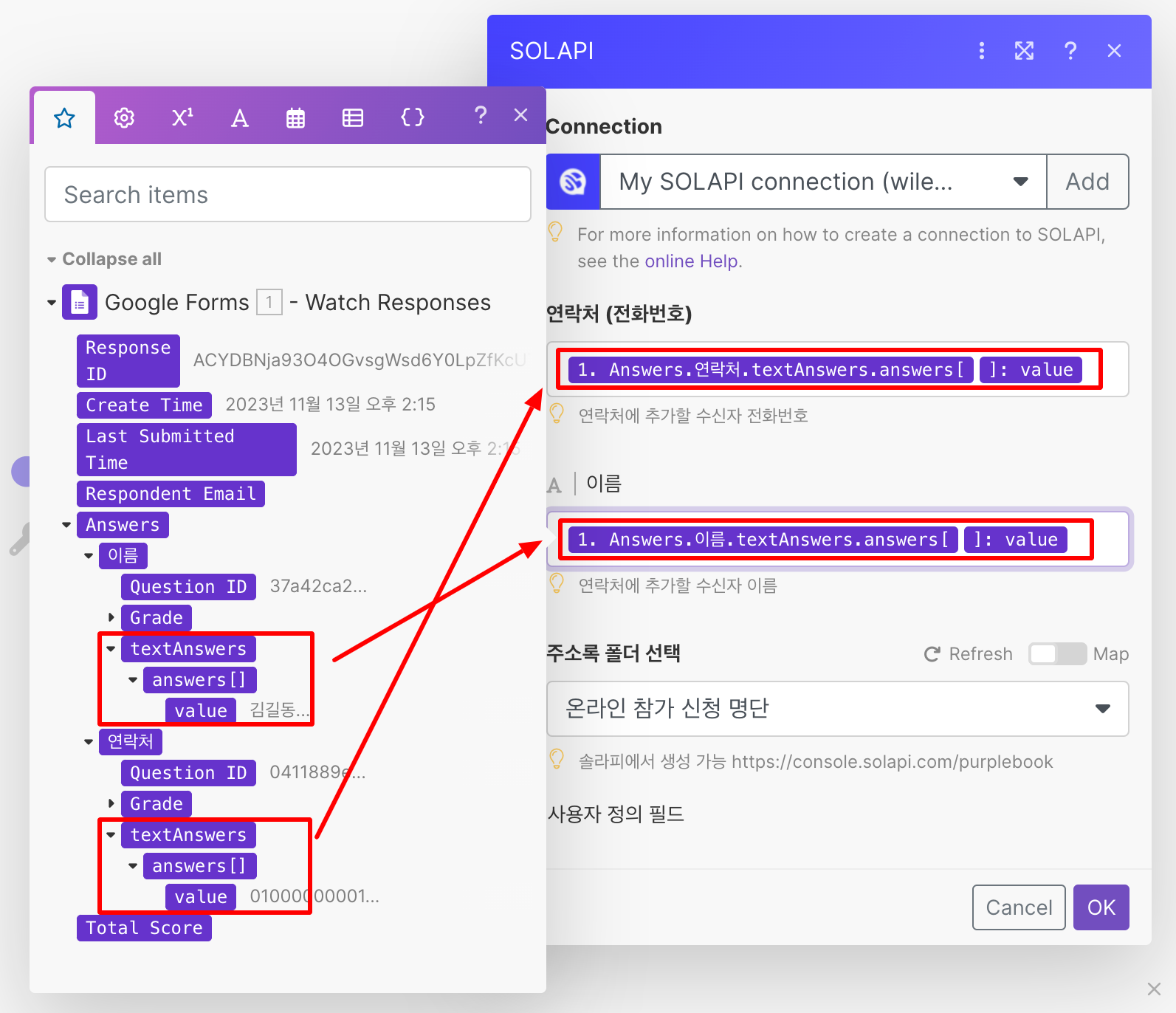Click Response ID value text
Screen dimensions: 1176x1013
click(360, 360)
